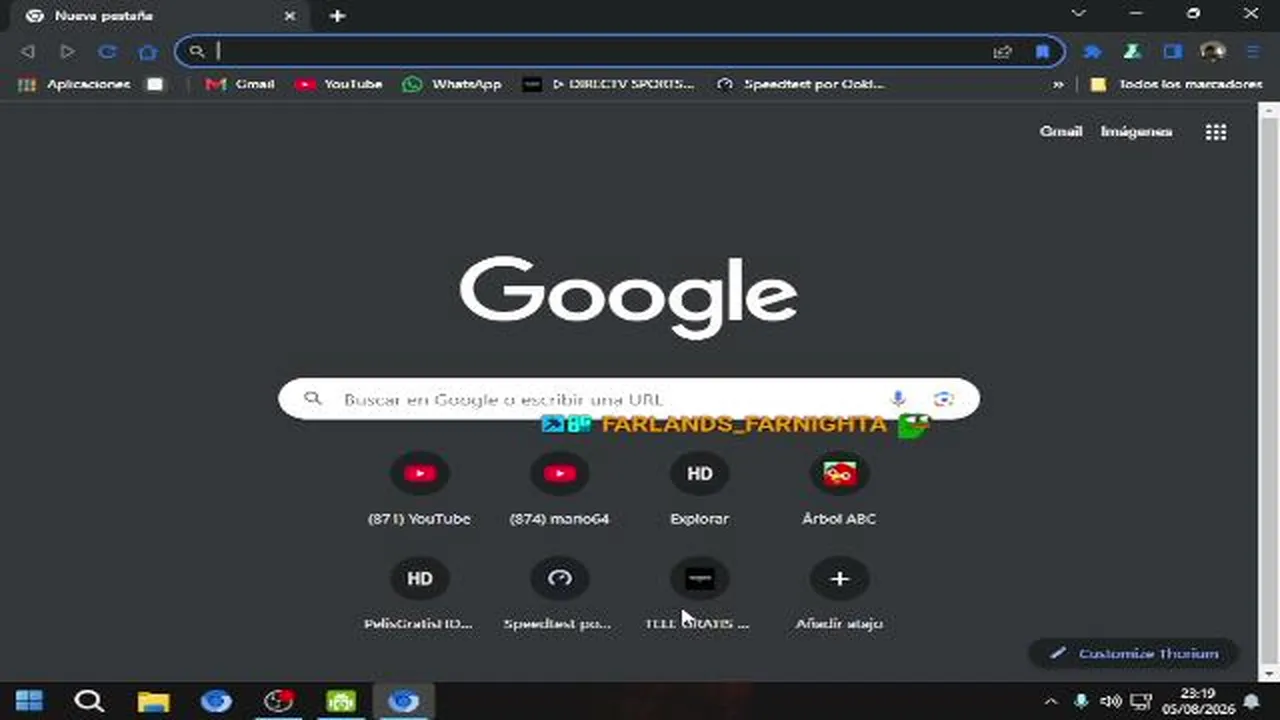
Task: Open the Árbol ABC shortcut
Action: (839, 488)
